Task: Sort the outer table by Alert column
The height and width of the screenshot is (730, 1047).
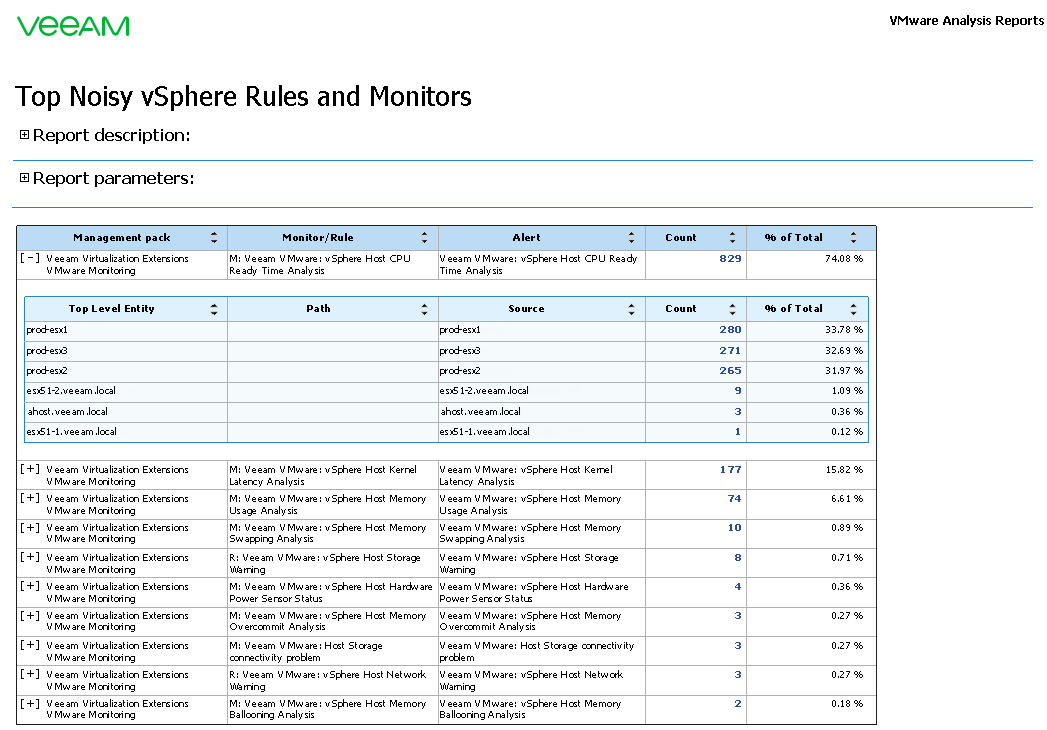Action: click(631, 238)
